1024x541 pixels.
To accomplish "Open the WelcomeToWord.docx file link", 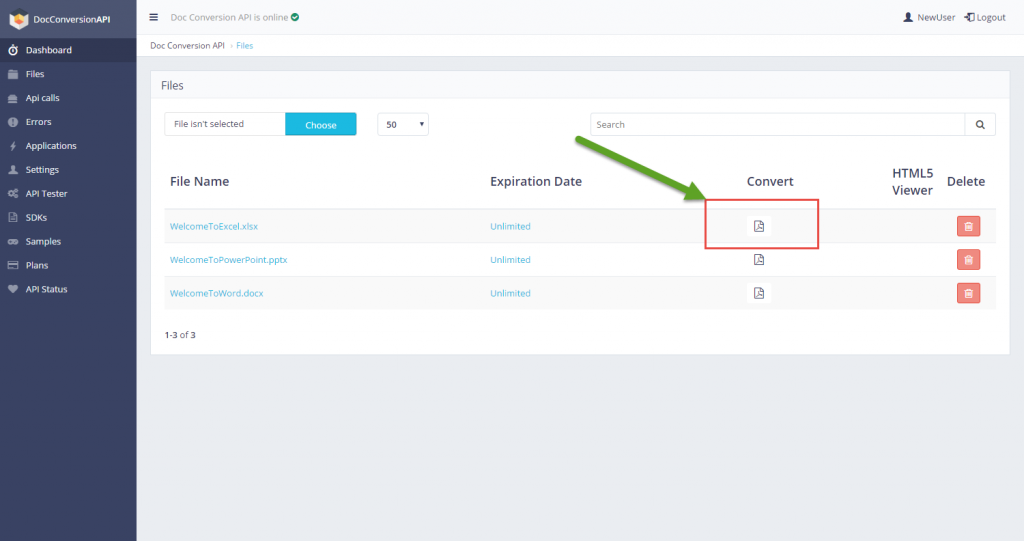I will (x=216, y=293).
